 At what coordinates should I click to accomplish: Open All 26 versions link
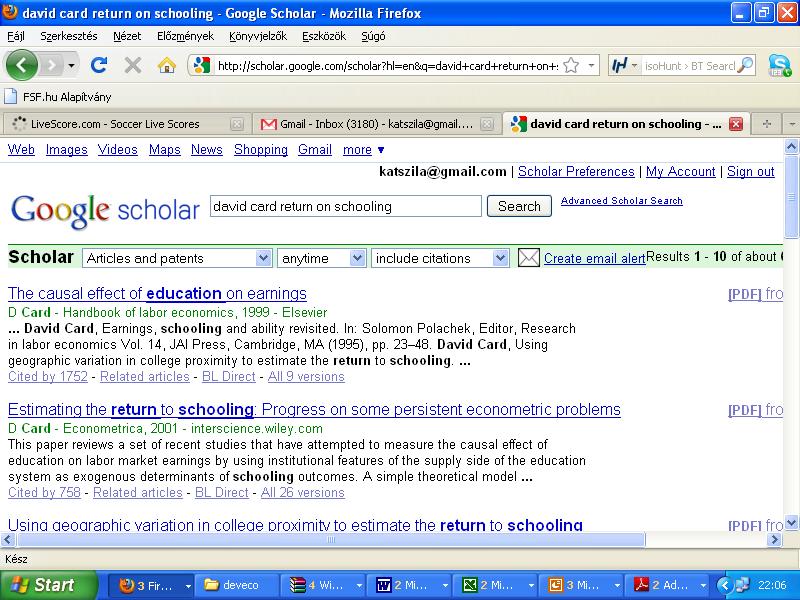pyautogui.click(x=303, y=492)
